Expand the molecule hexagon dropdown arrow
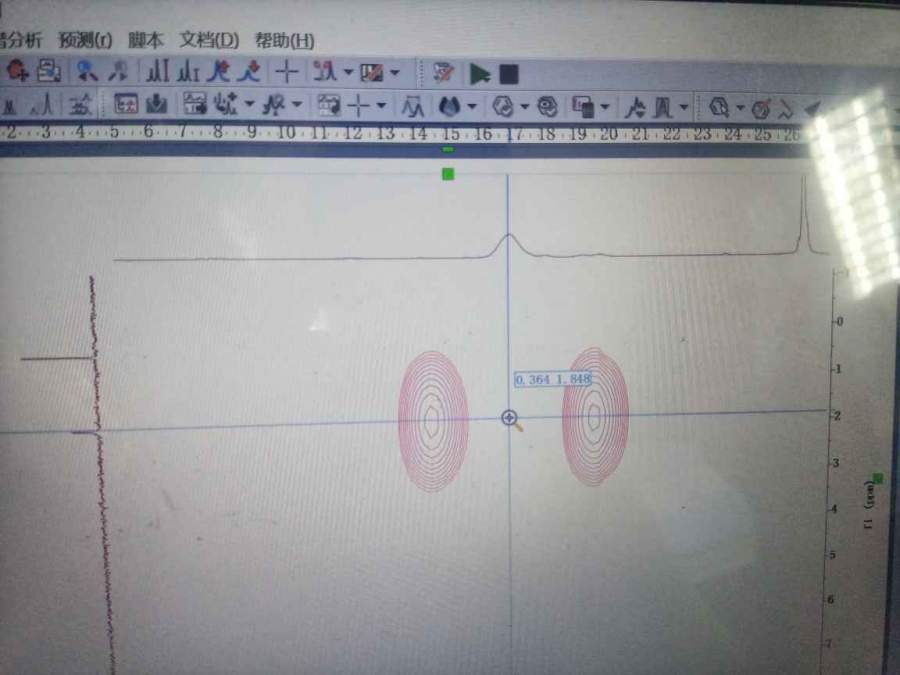The image size is (900, 675). coord(524,107)
